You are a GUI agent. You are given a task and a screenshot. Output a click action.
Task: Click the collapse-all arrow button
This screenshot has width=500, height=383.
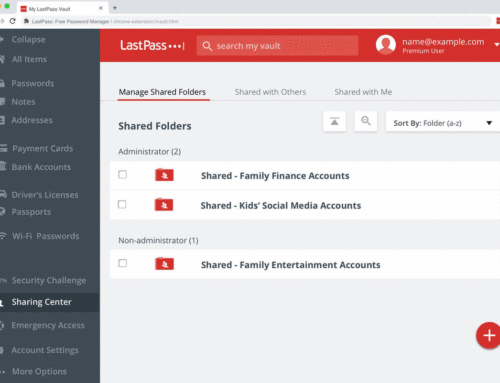[x=334, y=122]
